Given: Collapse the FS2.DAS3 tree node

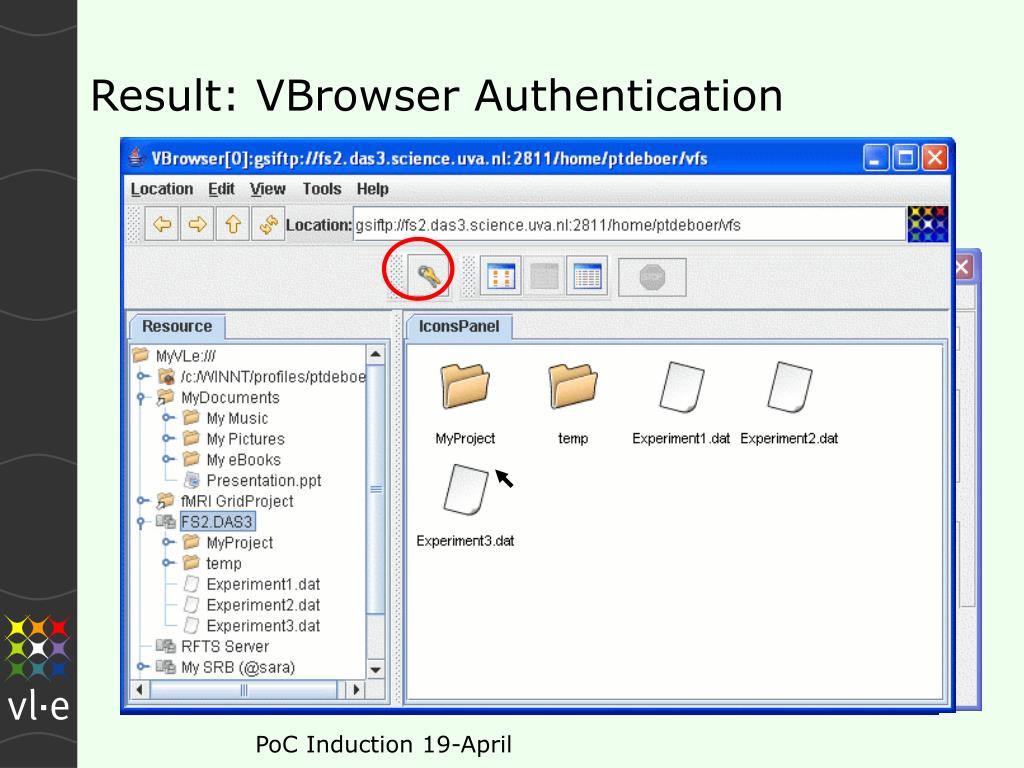Looking at the screenshot, I should [x=140, y=521].
